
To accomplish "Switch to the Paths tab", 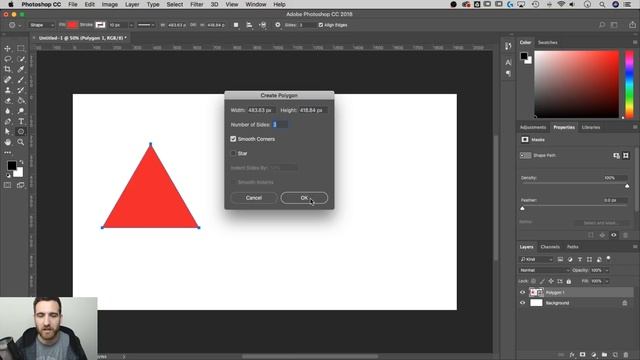I will (x=572, y=247).
